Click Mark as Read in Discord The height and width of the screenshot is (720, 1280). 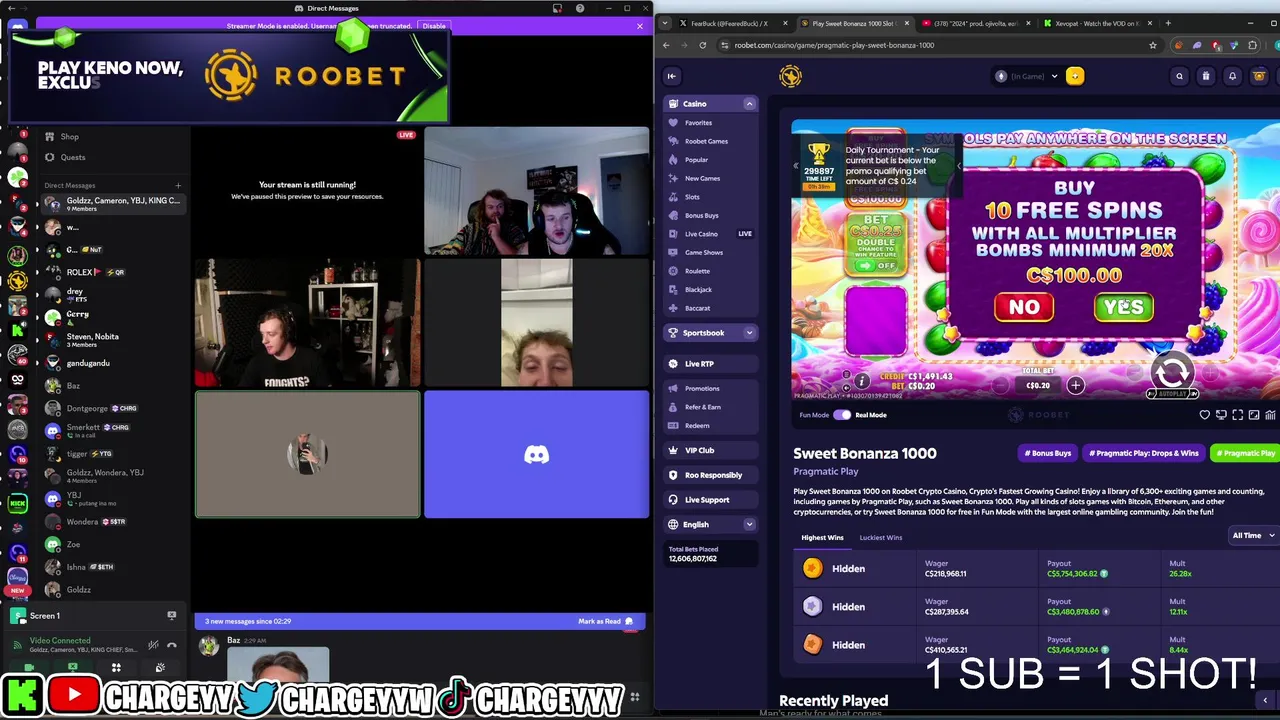(605, 621)
